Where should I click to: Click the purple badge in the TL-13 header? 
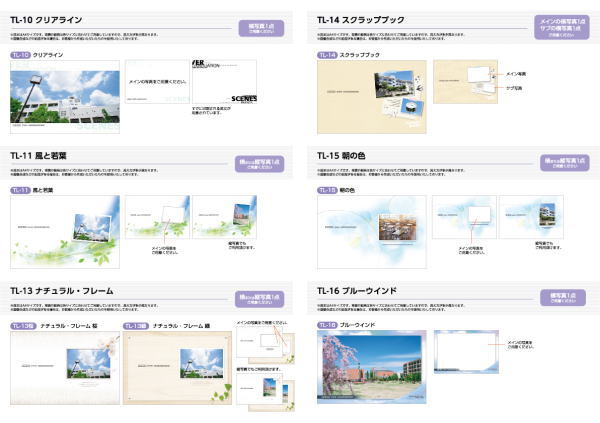pos(259,299)
